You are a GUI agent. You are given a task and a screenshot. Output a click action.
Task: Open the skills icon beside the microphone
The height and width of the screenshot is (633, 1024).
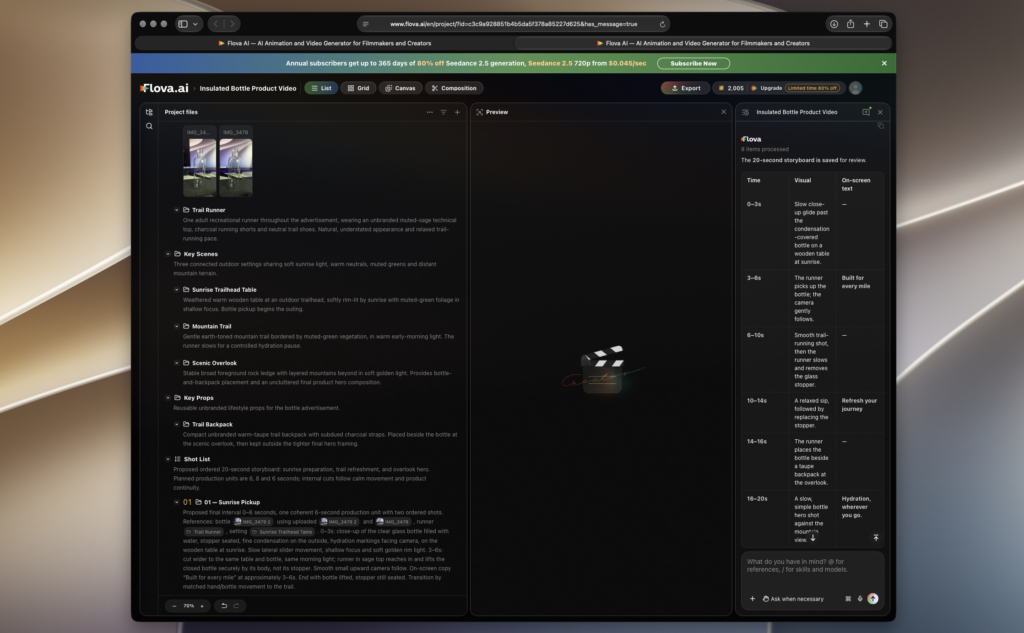click(x=848, y=598)
